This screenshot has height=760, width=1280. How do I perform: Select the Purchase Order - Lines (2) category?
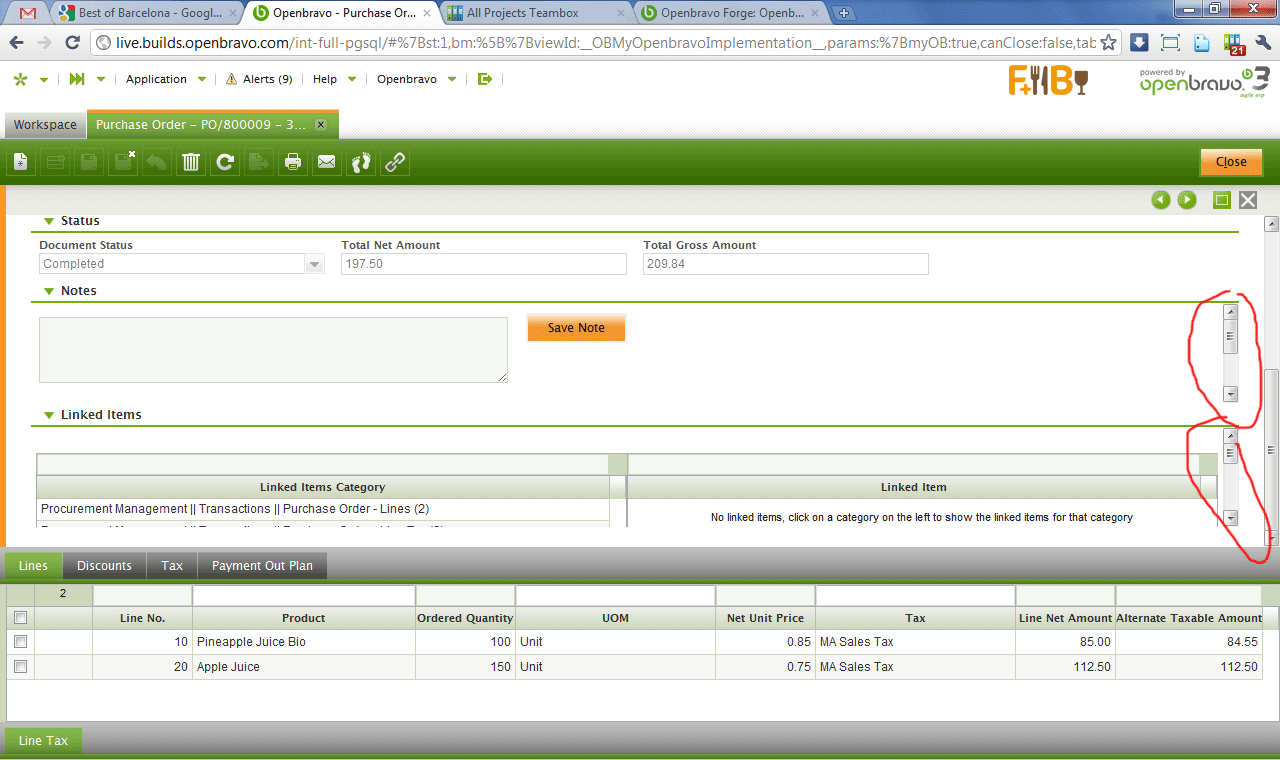tap(323, 509)
